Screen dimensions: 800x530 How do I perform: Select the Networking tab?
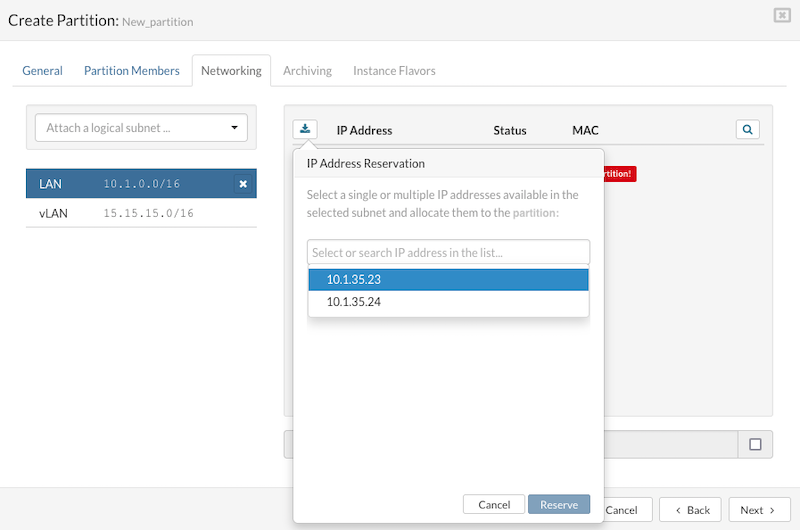tap(231, 71)
